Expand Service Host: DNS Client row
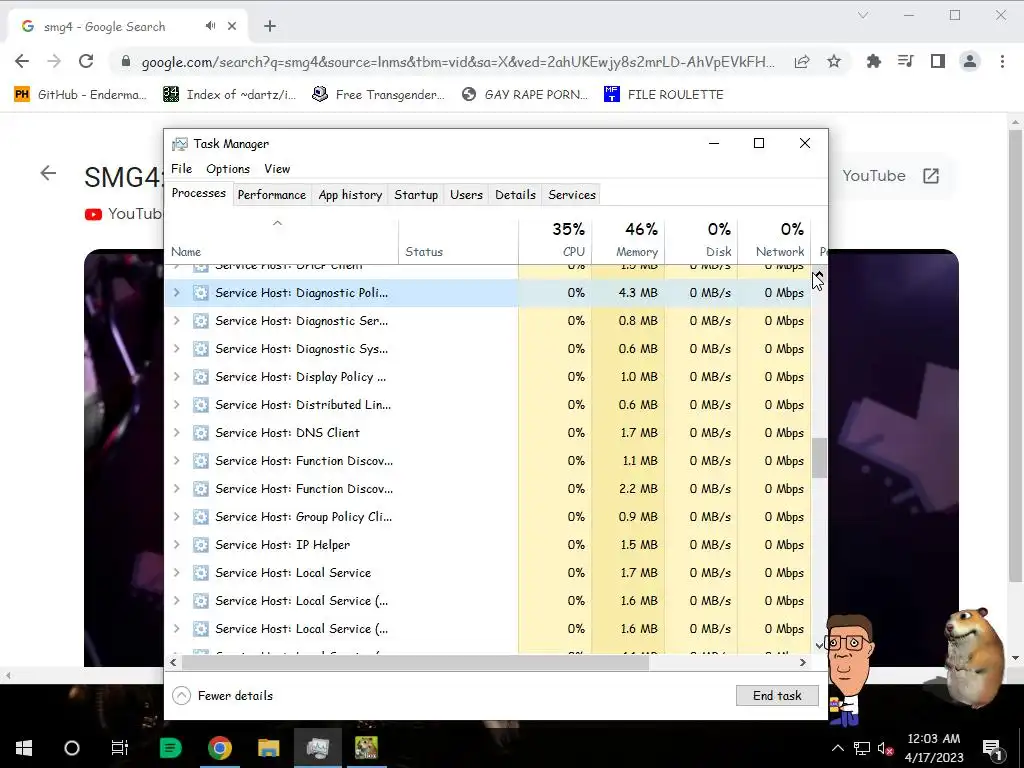The height and width of the screenshot is (768, 1024). coord(176,433)
